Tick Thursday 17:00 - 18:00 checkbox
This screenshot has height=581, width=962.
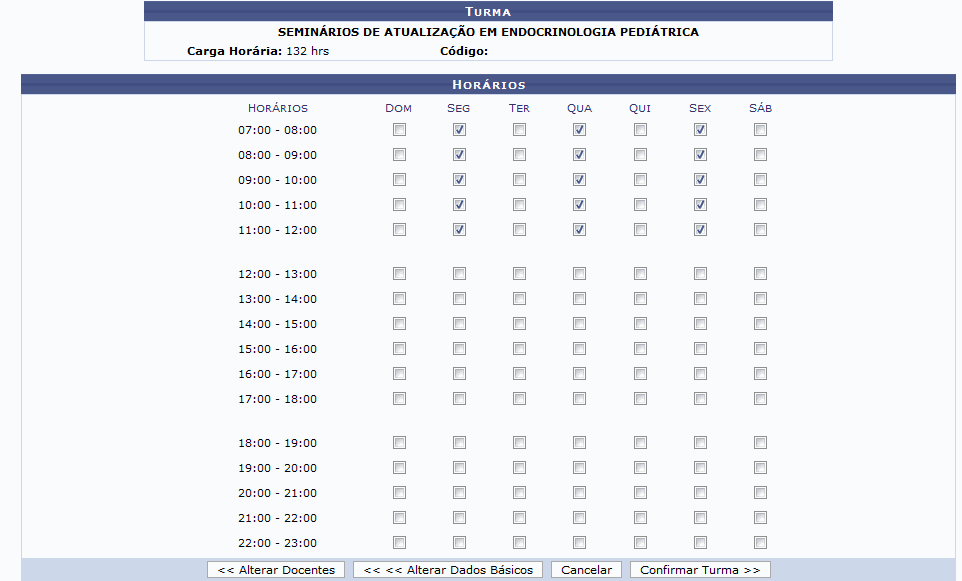pos(640,399)
